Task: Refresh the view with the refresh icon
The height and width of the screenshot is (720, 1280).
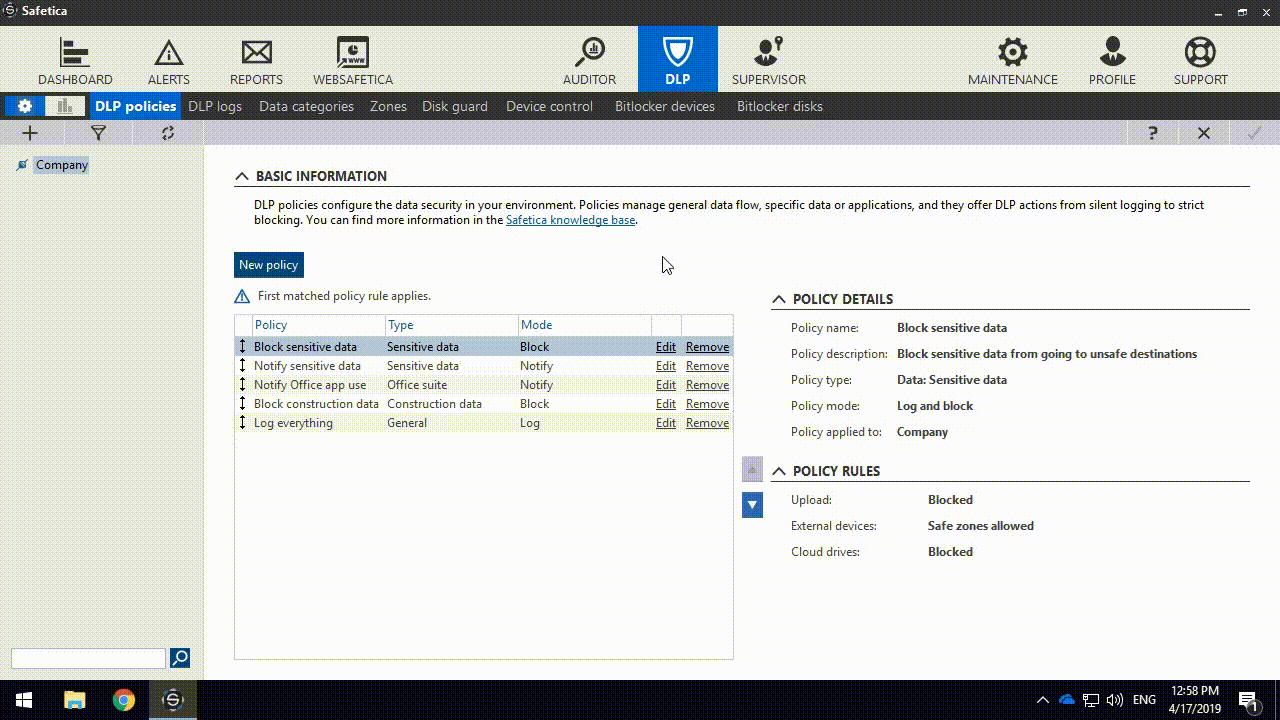Action: 167,132
